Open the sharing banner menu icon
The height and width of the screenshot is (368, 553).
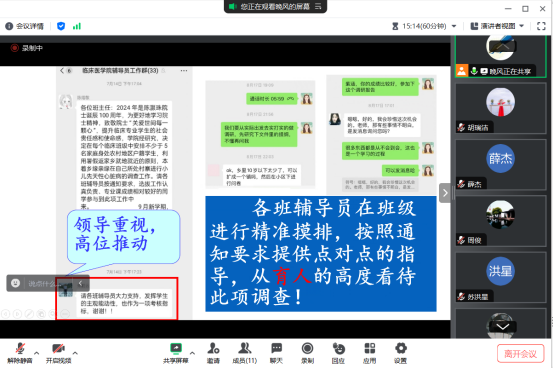(318, 6)
